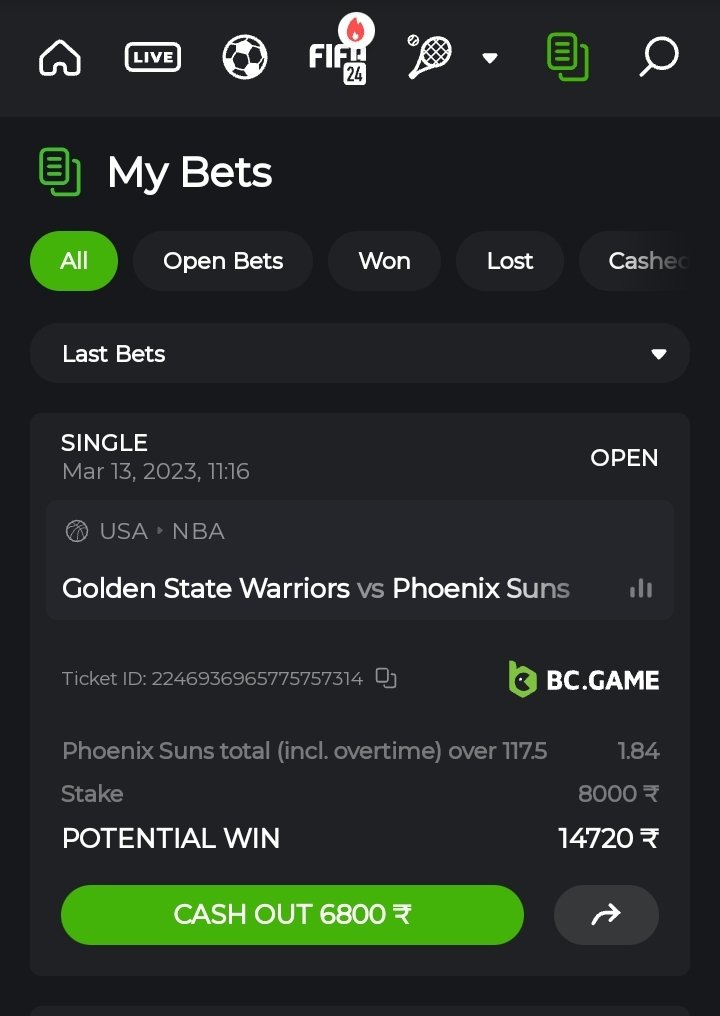
Task: Open search with the magnifier icon
Action: pos(659,57)
